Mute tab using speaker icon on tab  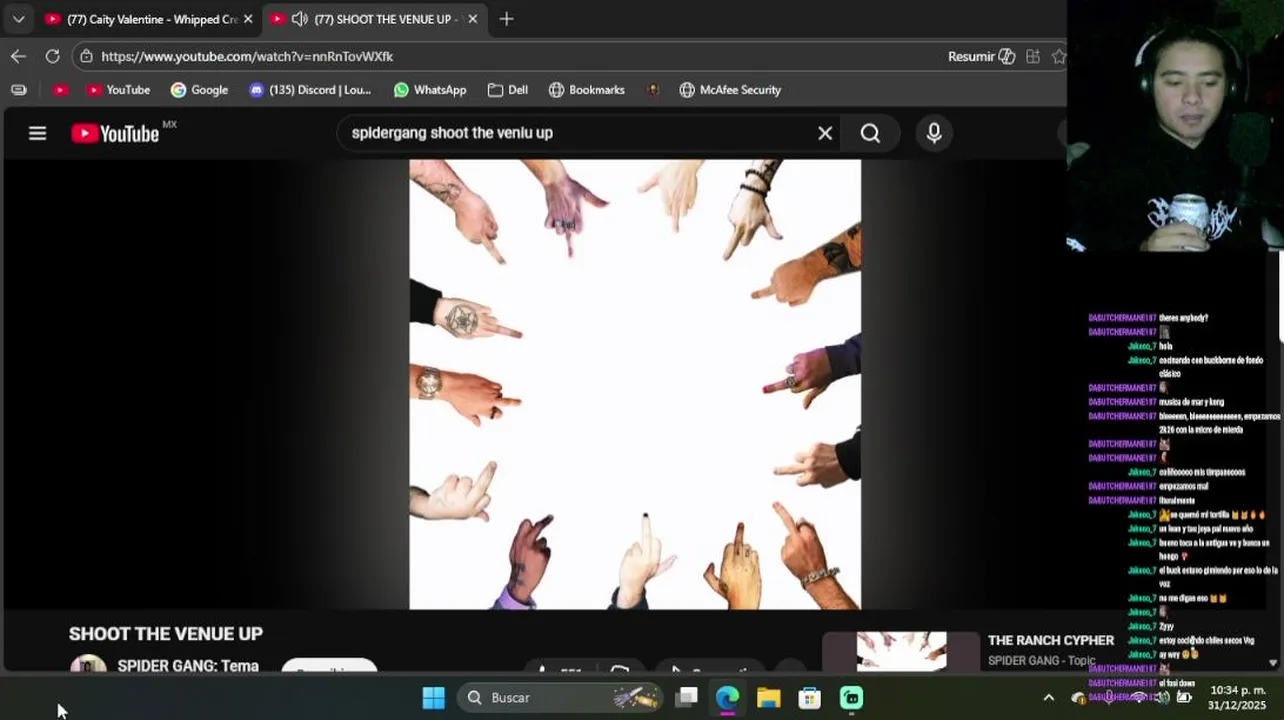299,19
